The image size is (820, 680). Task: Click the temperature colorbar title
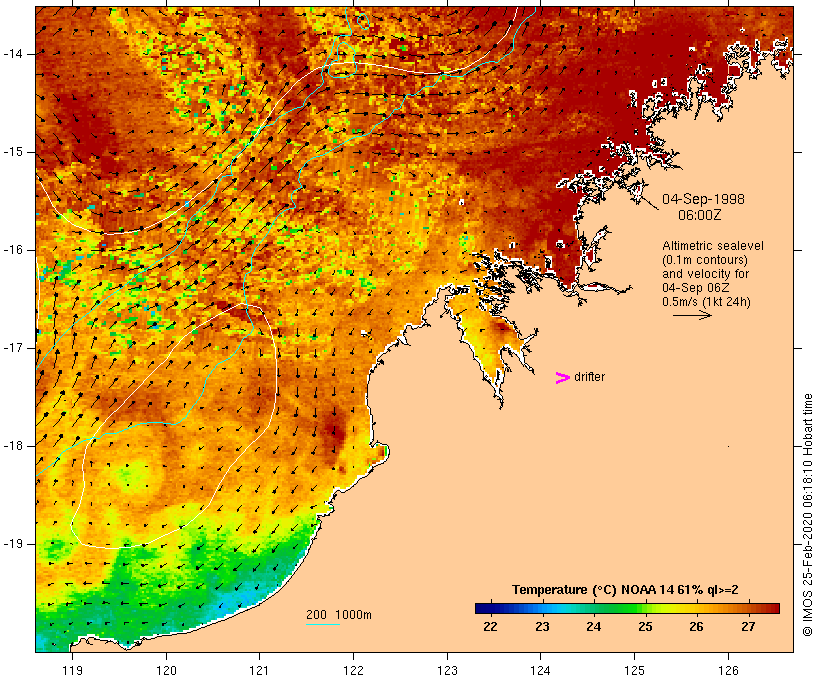tap(625, 590)
